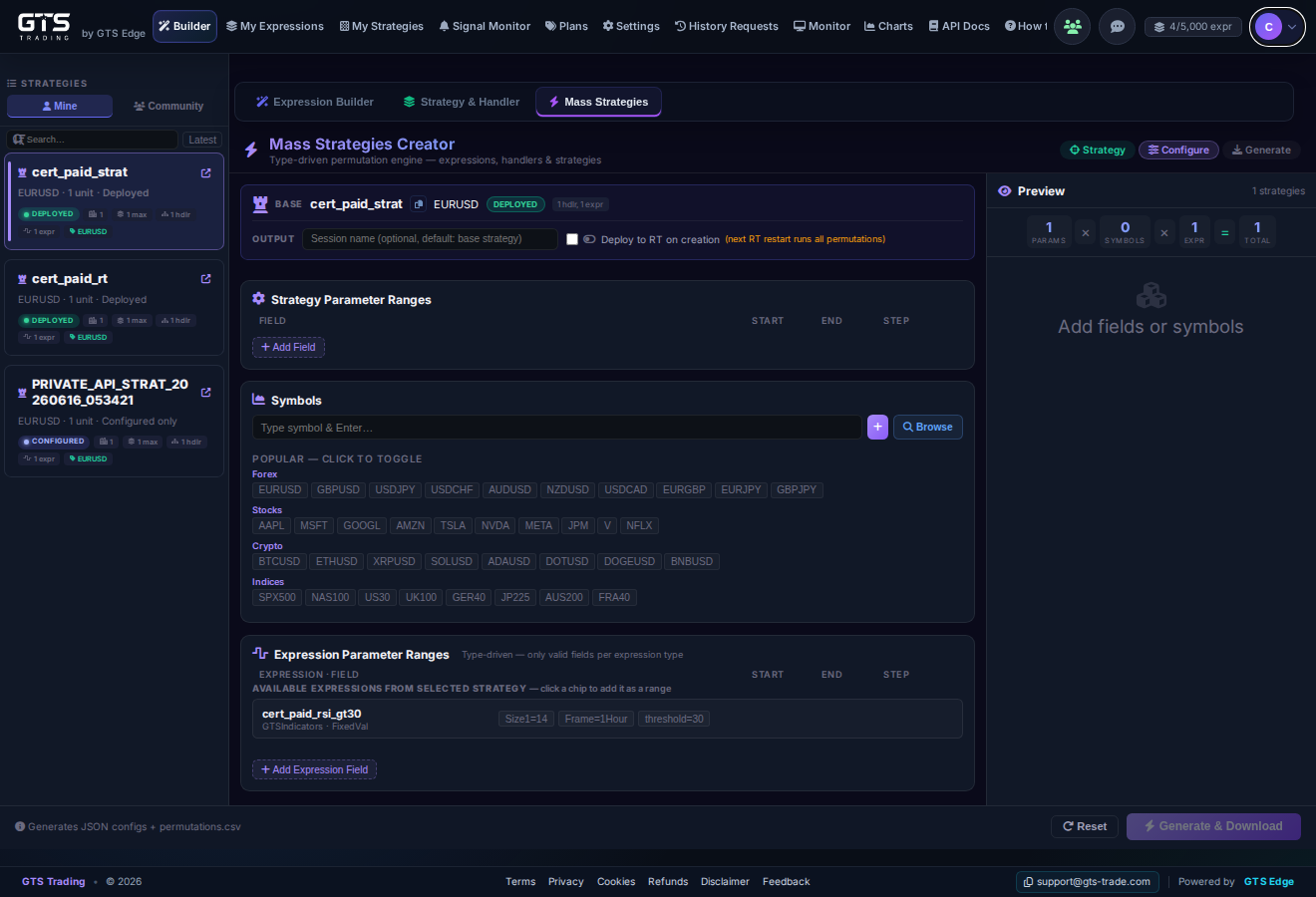1316x897 pixels.
Task: Click the Mass Strategies Creator lightning icon
Action: [251, 150]
